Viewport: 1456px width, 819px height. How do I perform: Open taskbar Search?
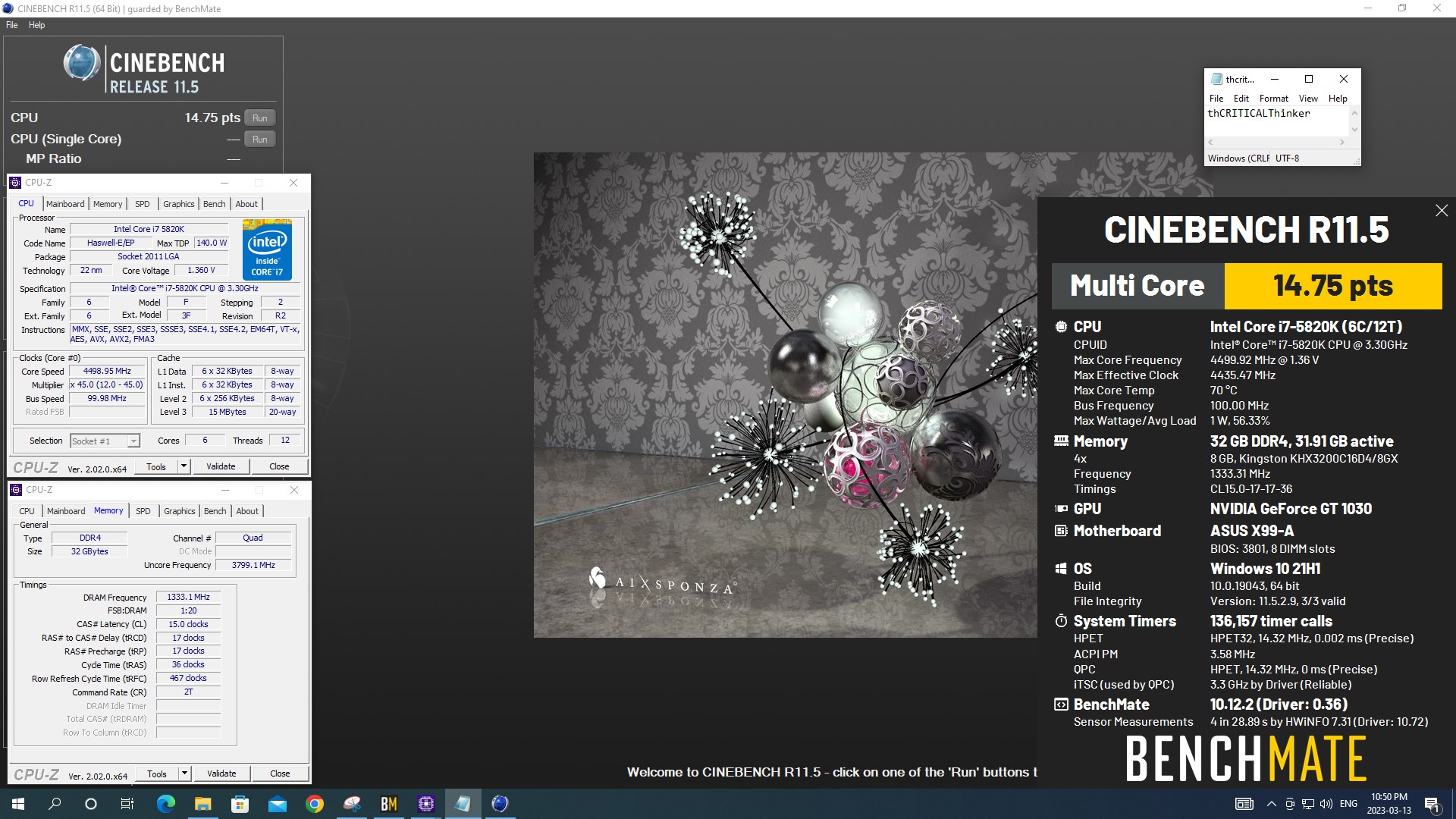(x=55, y=804)
